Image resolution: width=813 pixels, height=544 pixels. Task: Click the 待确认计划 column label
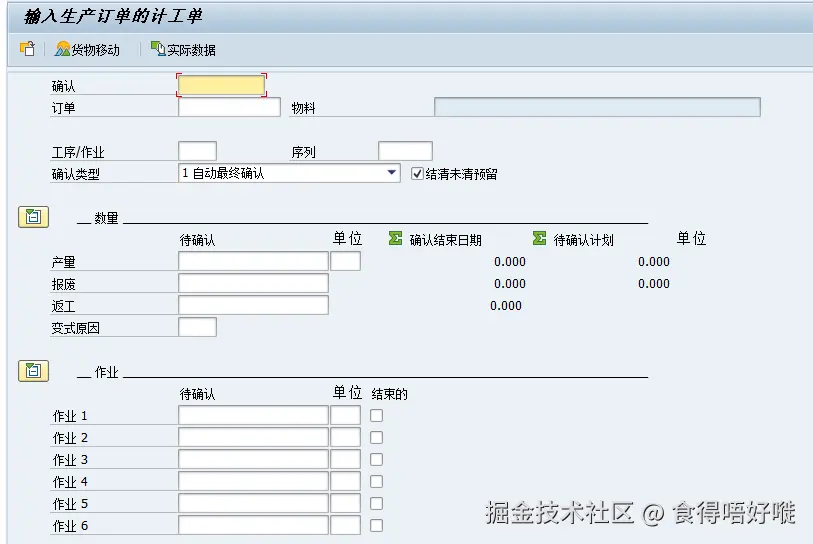[583, 240]
